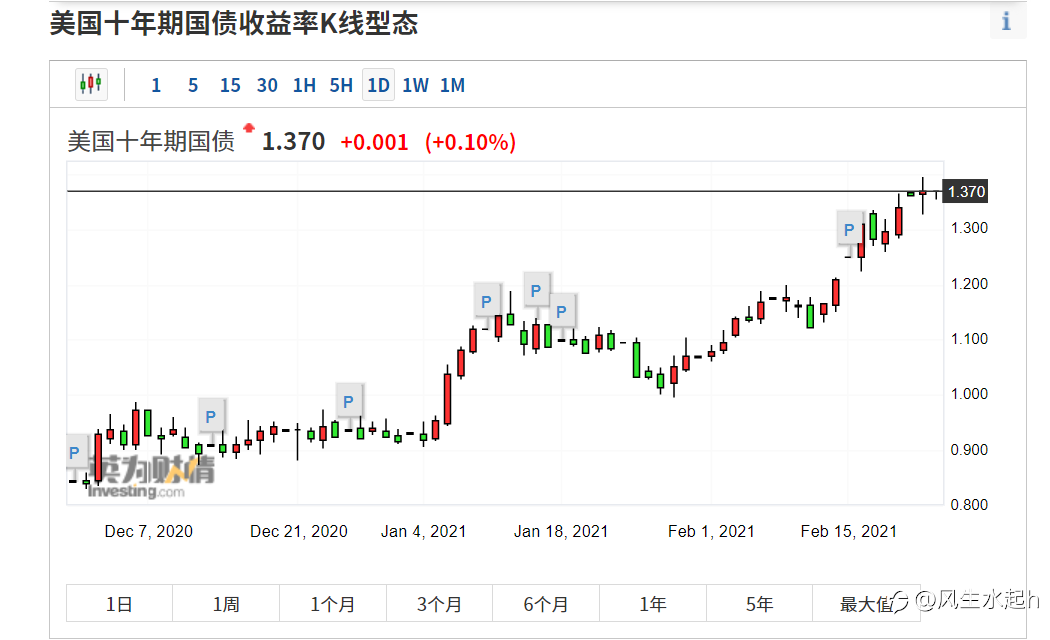Click the 1.000 y-axis label

click(x=969, y=394)
